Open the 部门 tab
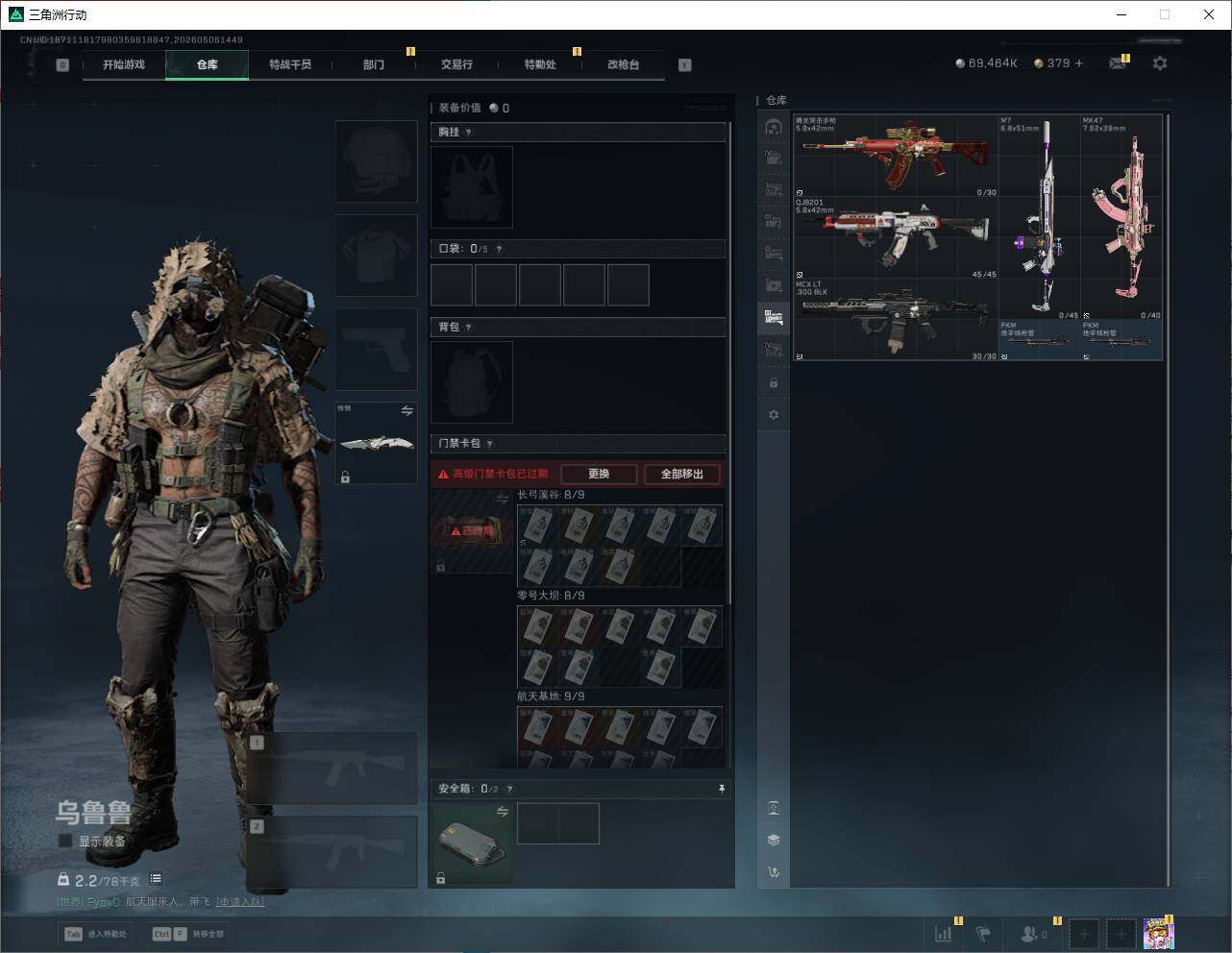This screenshot has width=1232, height=953. pos(374,64)
